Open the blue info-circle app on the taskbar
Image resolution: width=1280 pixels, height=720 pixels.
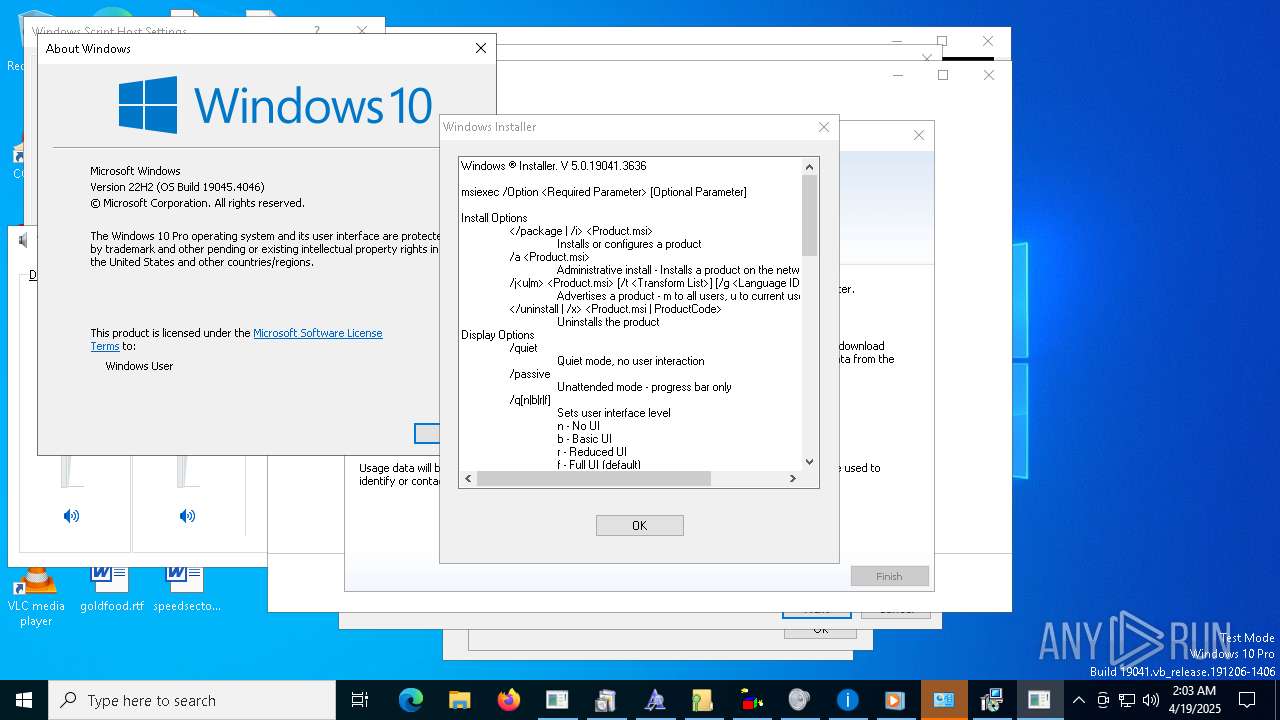pos(847,700)
